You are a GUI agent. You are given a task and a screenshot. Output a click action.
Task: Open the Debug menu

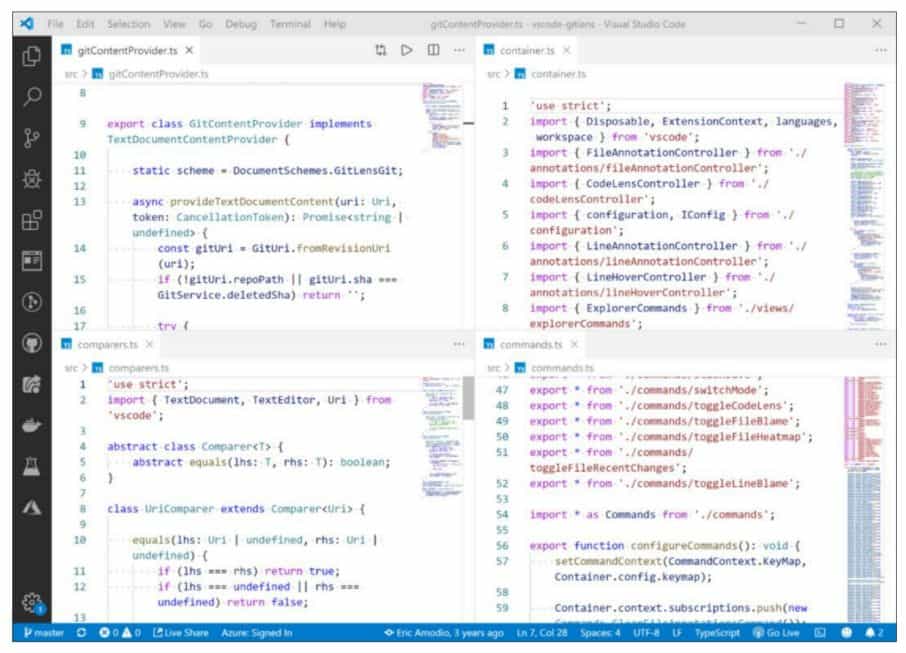(x=241, y=24)
